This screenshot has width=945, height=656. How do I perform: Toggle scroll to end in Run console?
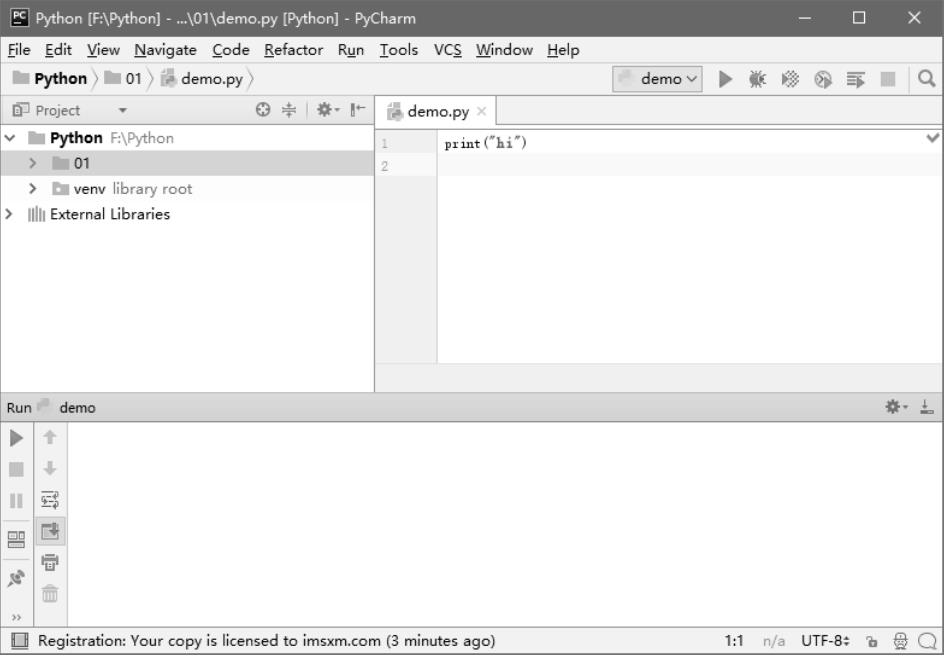[x=50, y=531]
